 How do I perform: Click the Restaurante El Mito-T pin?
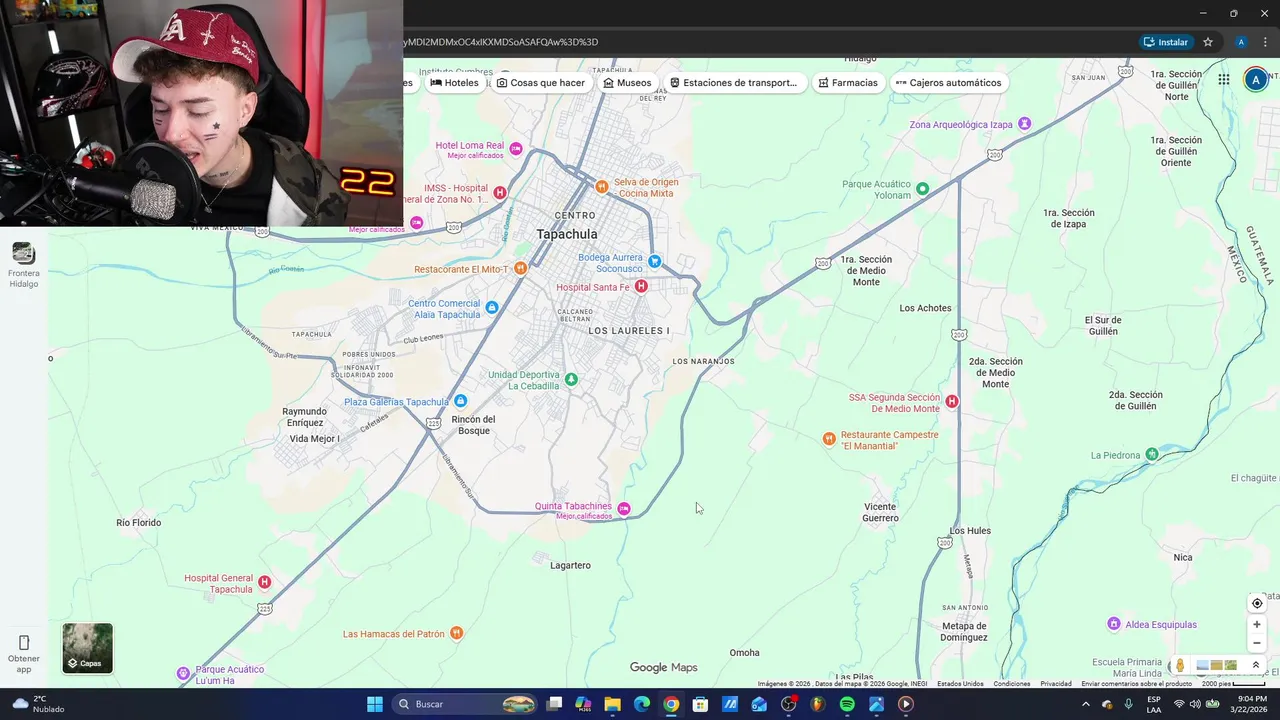[x=520, y=268]
